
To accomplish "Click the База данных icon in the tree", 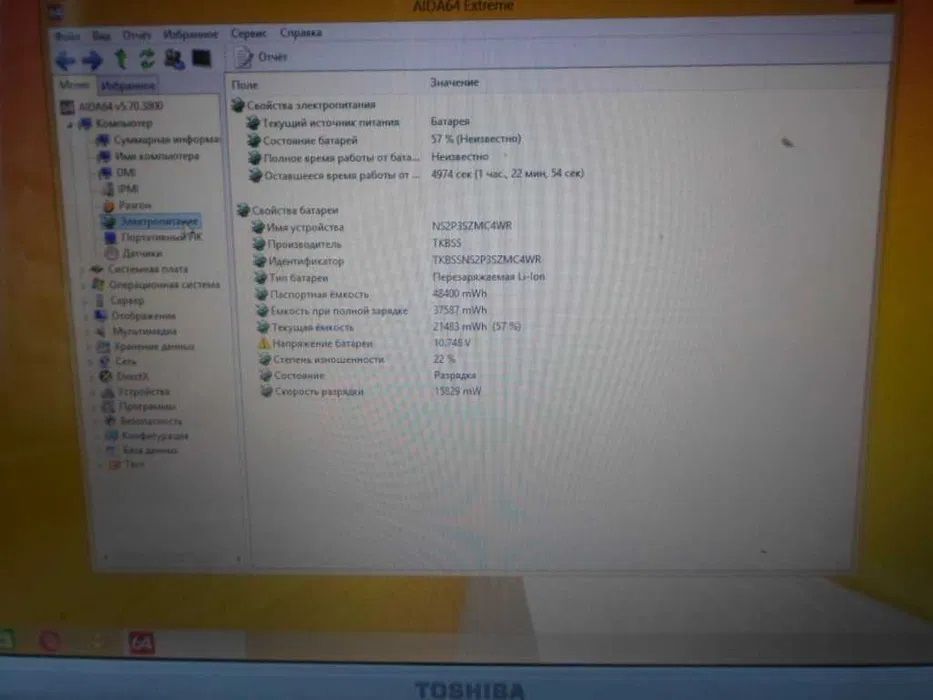I will pos(112,450).
